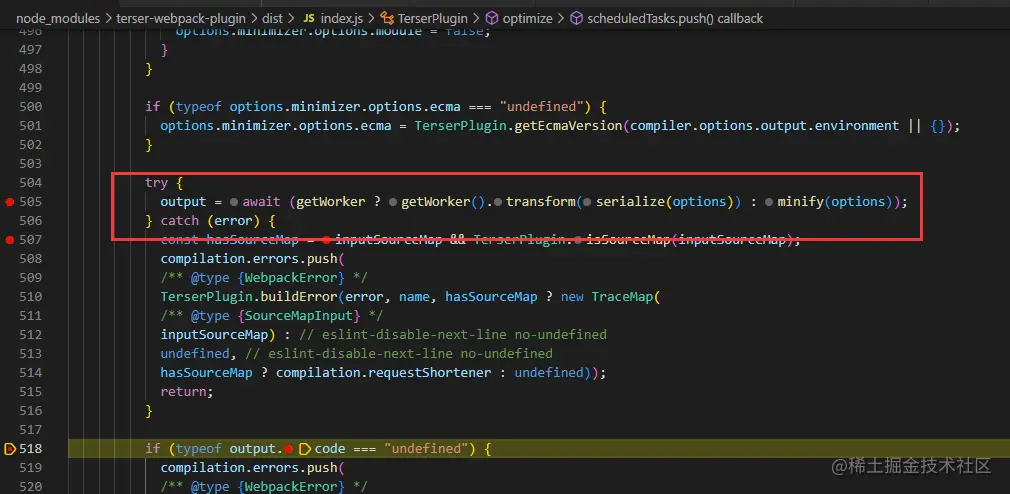
Task: Click line number 504
Action: click(x=31, y=183)
